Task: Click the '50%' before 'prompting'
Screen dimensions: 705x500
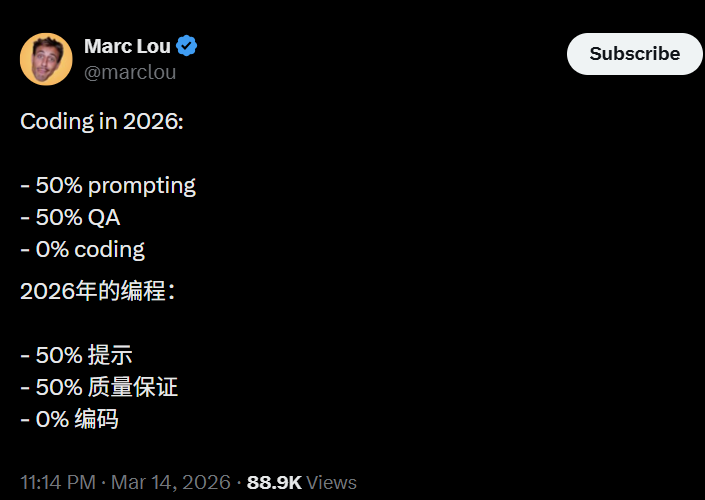Action: (x=58, y=185)
